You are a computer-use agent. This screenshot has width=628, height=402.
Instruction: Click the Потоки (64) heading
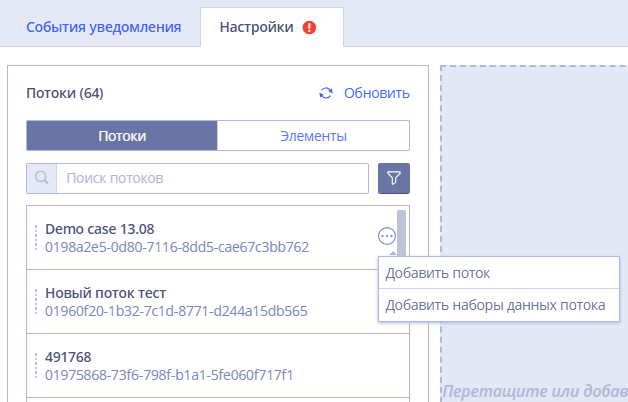tap(65, 93)
